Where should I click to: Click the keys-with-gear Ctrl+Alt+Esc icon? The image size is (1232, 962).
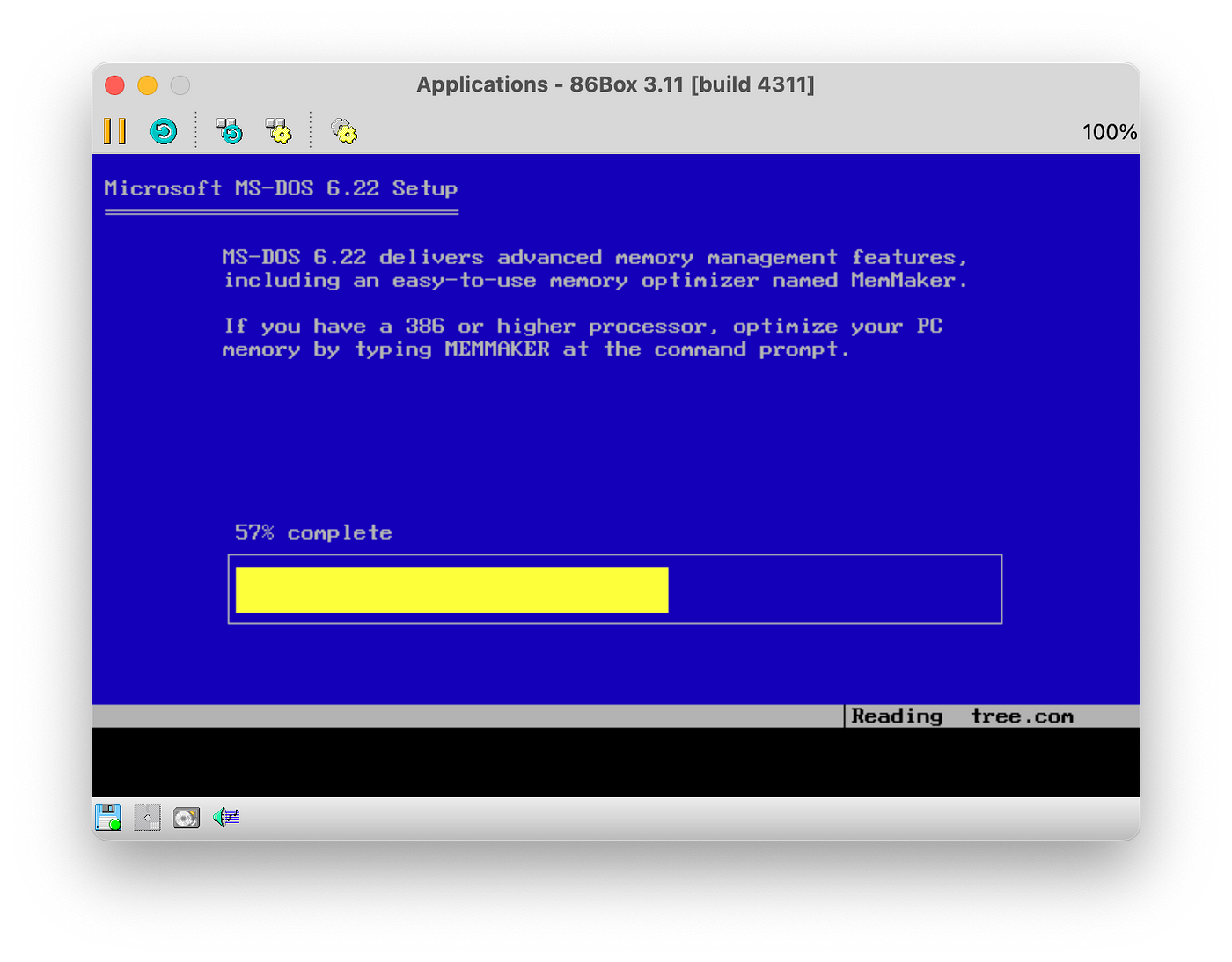pyautogui.click(x=279, y=131)
